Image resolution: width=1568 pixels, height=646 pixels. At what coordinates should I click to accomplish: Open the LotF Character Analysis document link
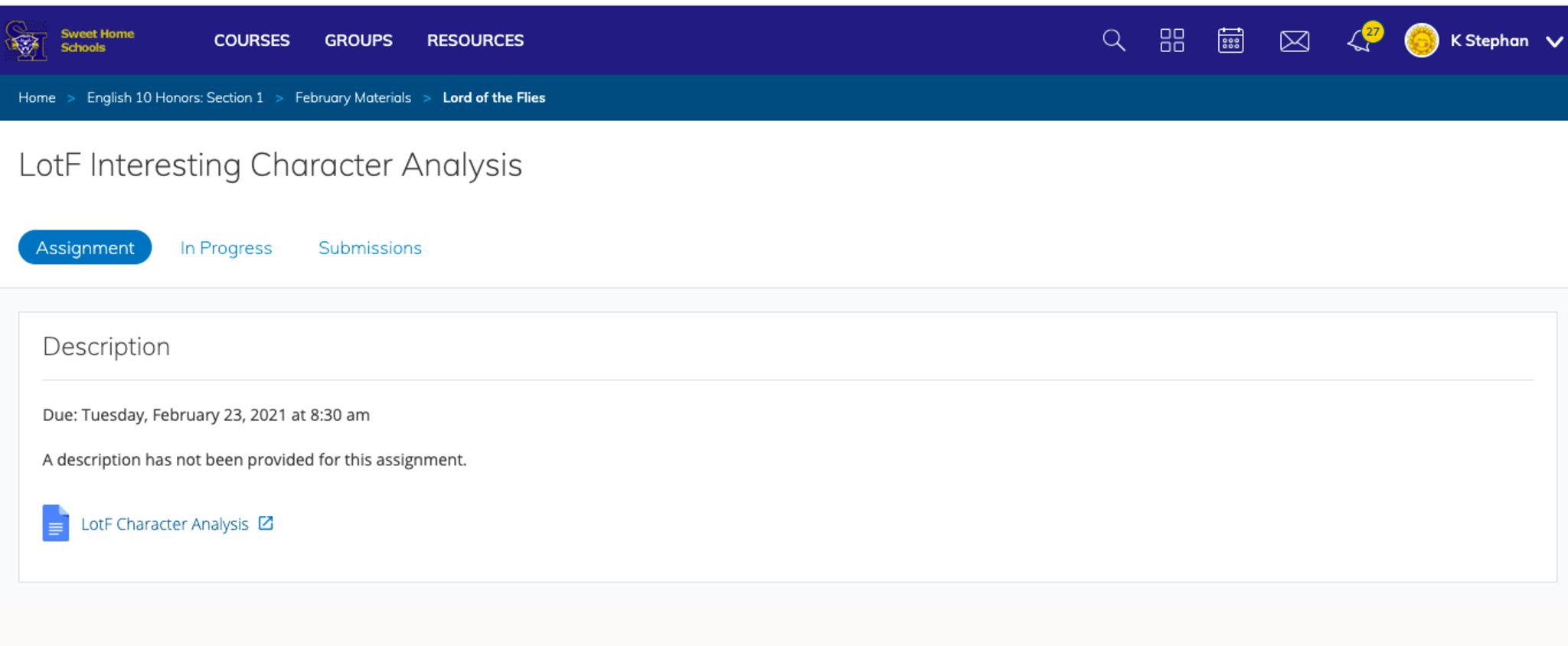(165, 524)
